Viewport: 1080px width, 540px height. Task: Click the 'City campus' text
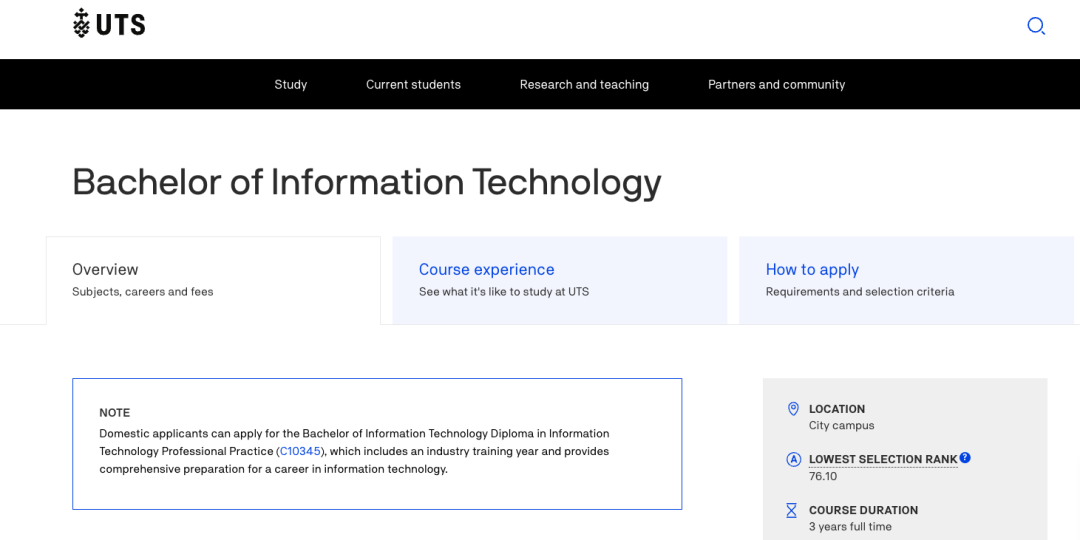click(x=842, y=426)
